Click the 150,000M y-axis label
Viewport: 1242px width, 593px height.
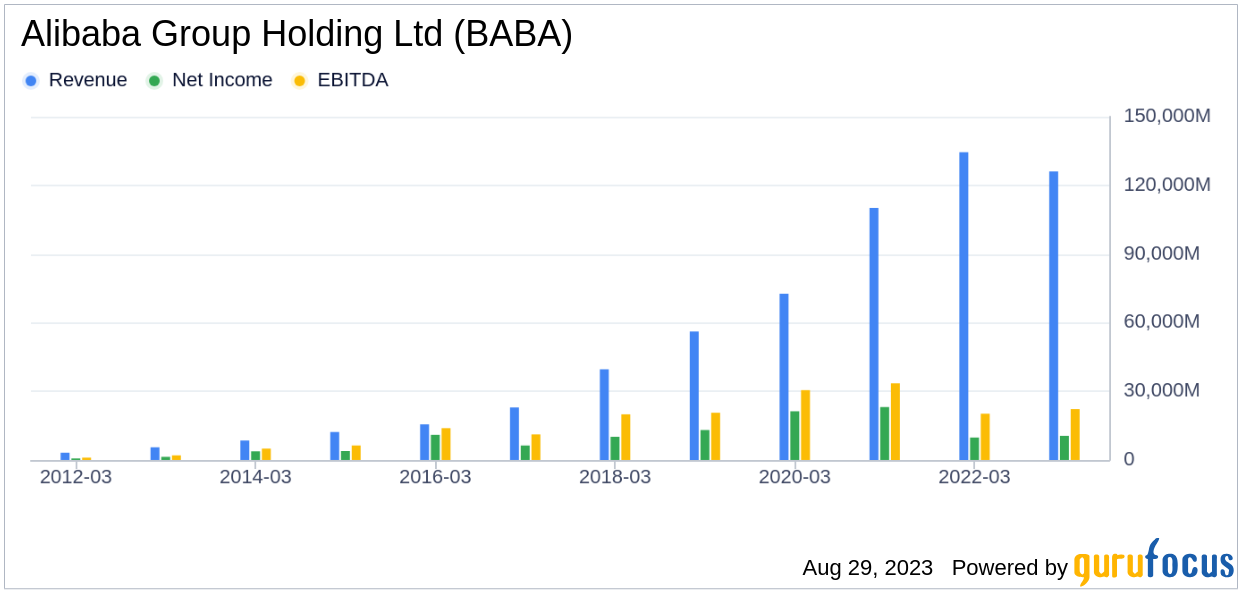[x=1167, y=116]
